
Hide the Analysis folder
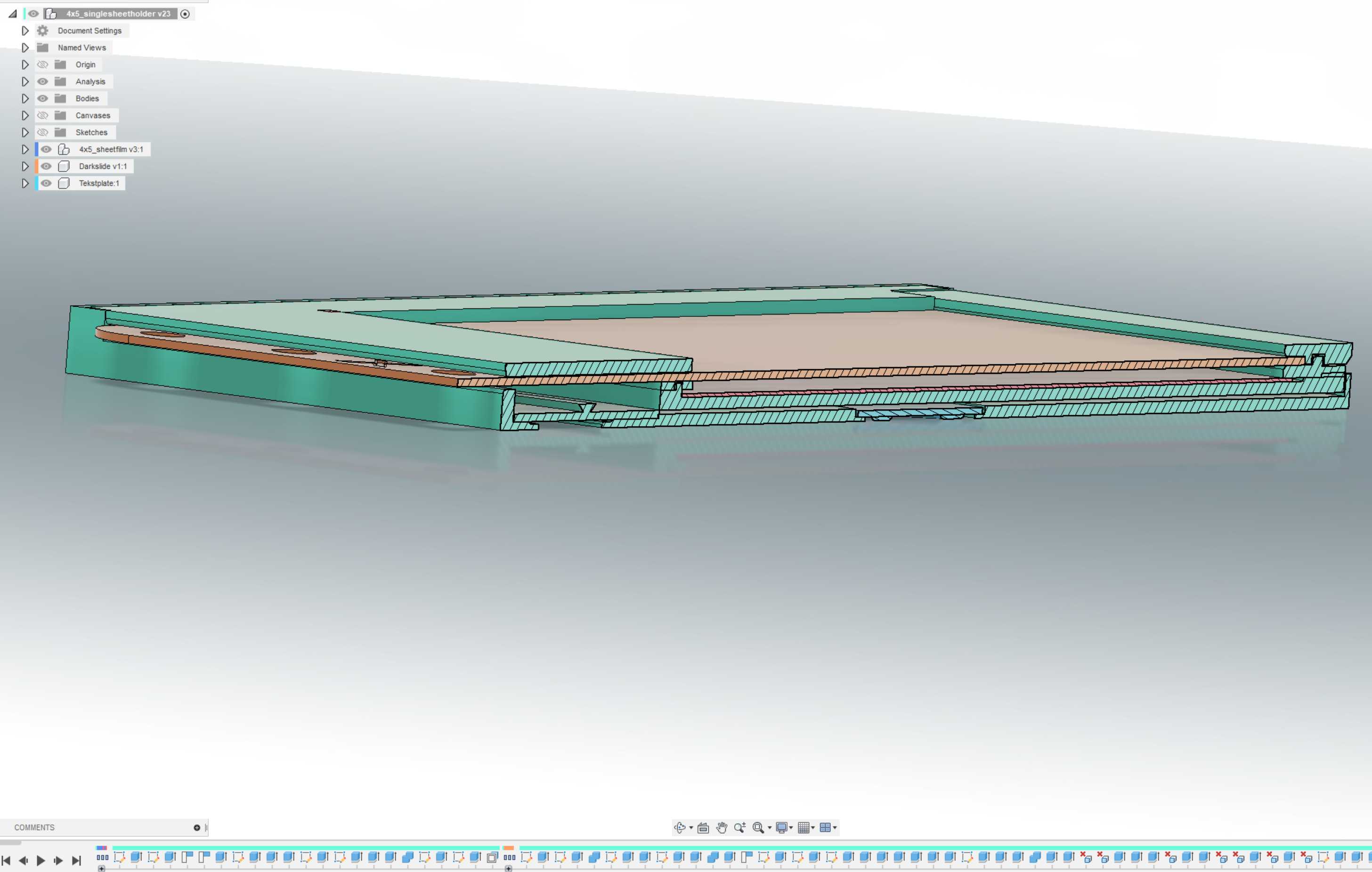click(x=43, y=81)
